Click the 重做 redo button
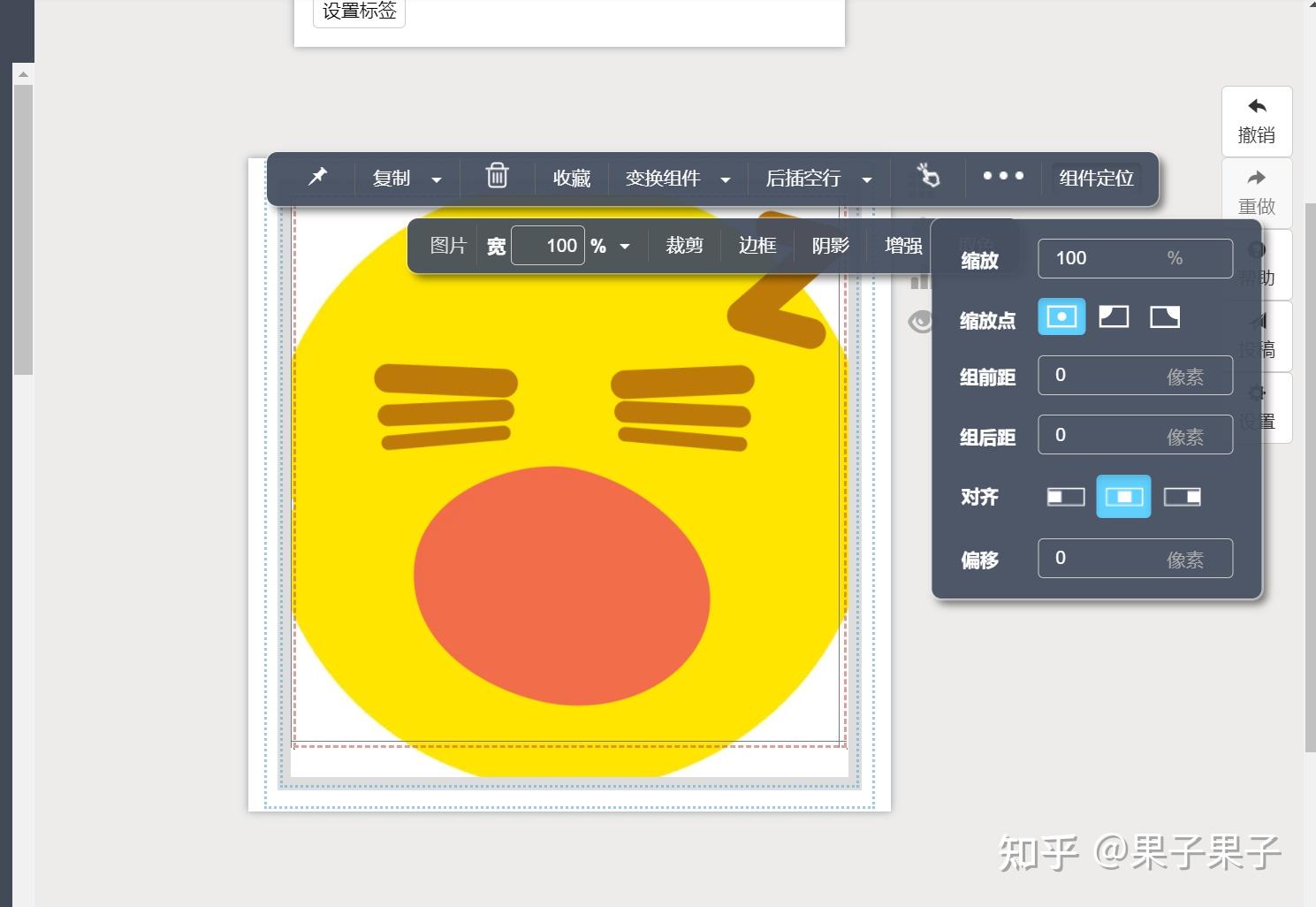1316x907 pixels. tap(1257, 193)
